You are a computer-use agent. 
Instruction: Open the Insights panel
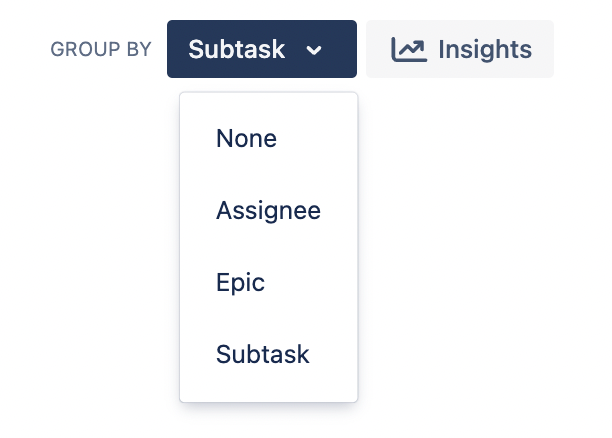(x=460, y=49)
